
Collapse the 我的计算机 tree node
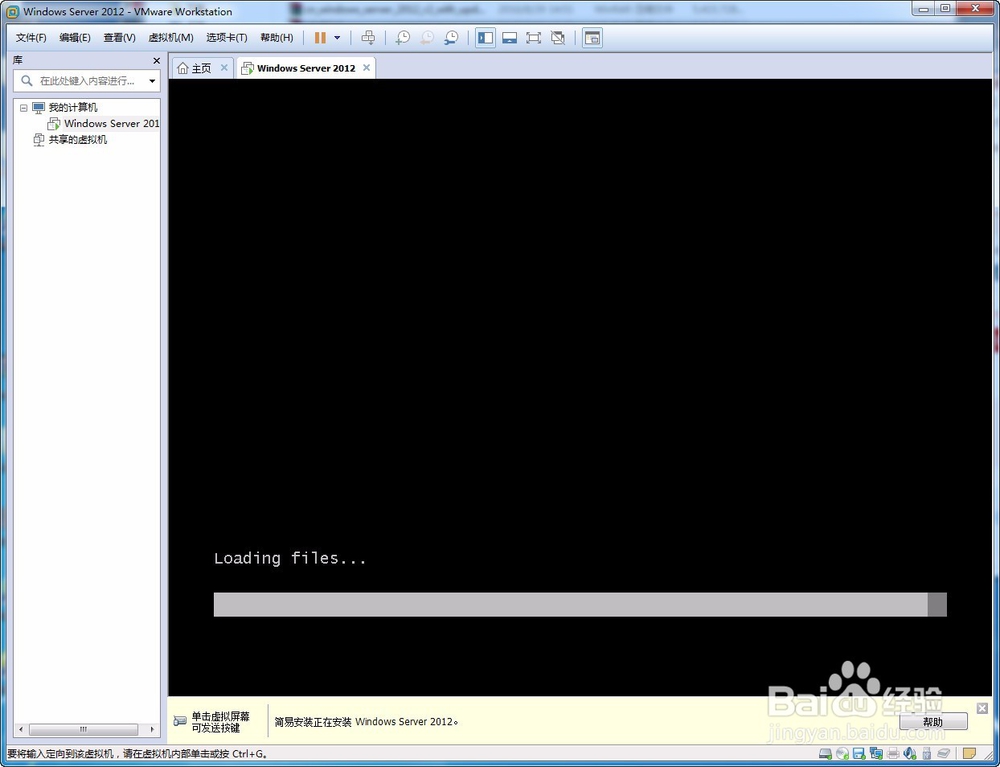coord(24,108)
